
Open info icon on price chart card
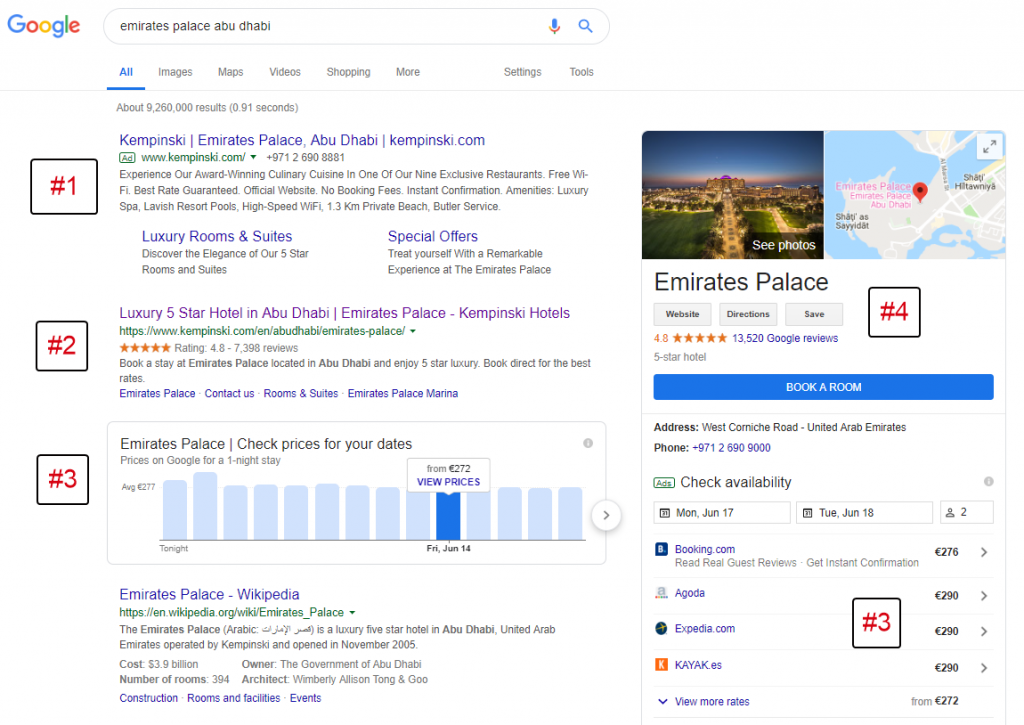[588, 443]
